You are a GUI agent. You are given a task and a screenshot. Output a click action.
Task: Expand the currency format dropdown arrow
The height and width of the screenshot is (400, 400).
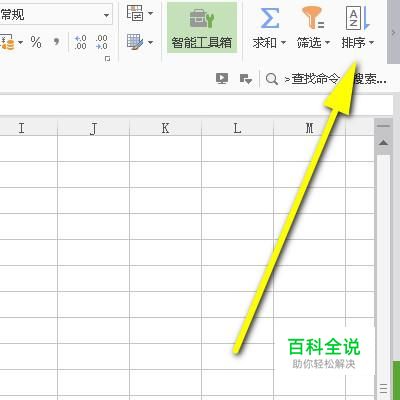[21, 42]
